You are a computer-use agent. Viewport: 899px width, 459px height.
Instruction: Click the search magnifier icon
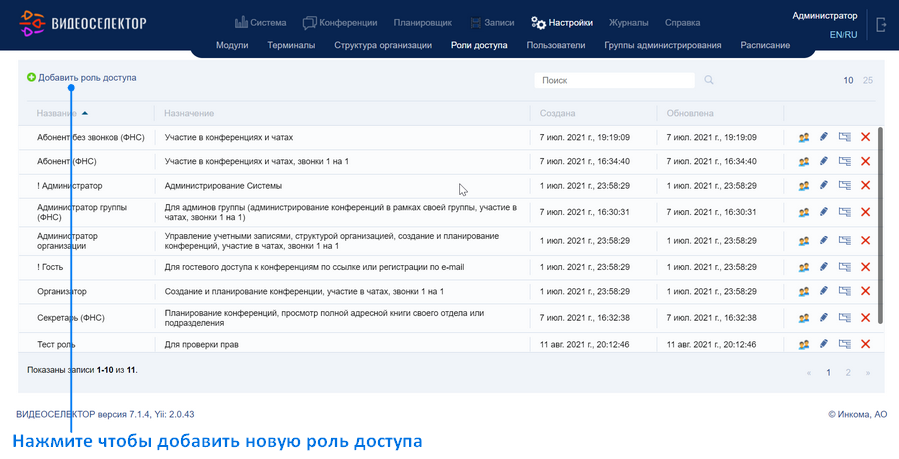coord(709,80)
